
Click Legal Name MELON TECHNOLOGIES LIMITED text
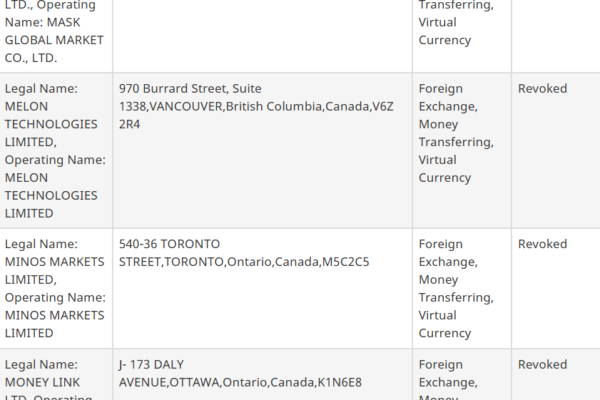53,114
